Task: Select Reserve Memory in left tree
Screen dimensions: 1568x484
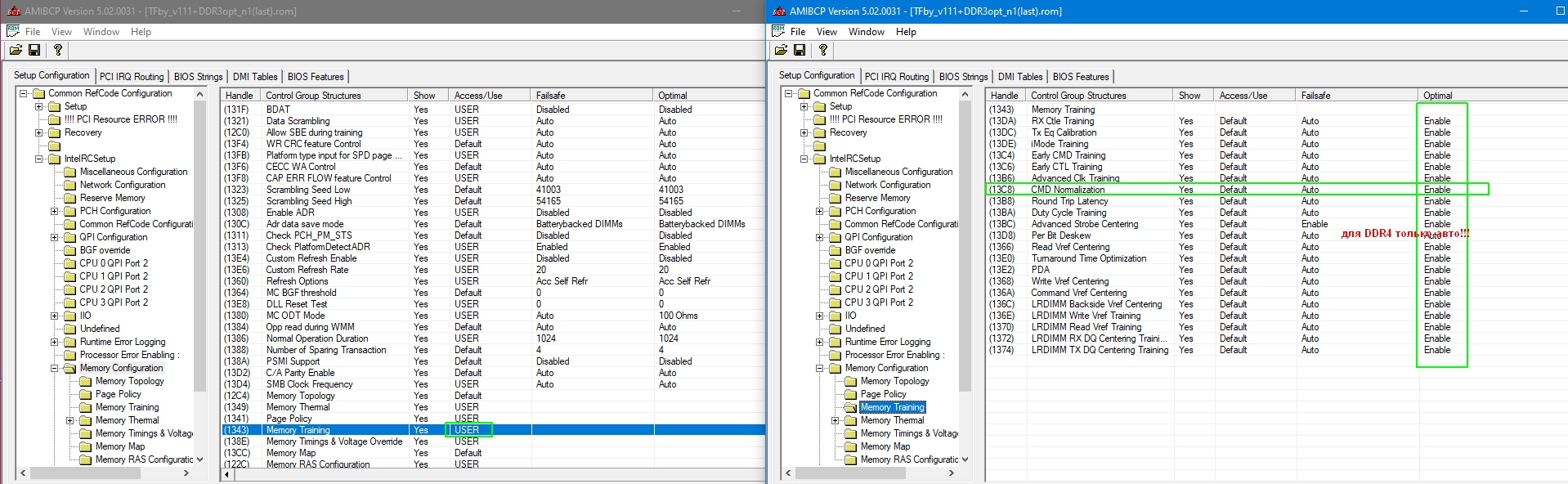Action: [x=112, y=198]
